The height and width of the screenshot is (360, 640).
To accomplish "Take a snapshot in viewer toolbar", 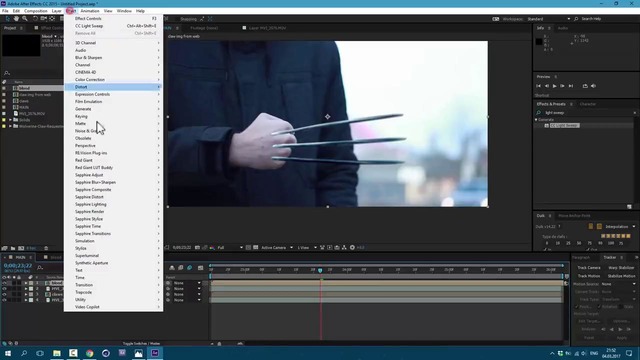I will (x=198, y=247).
